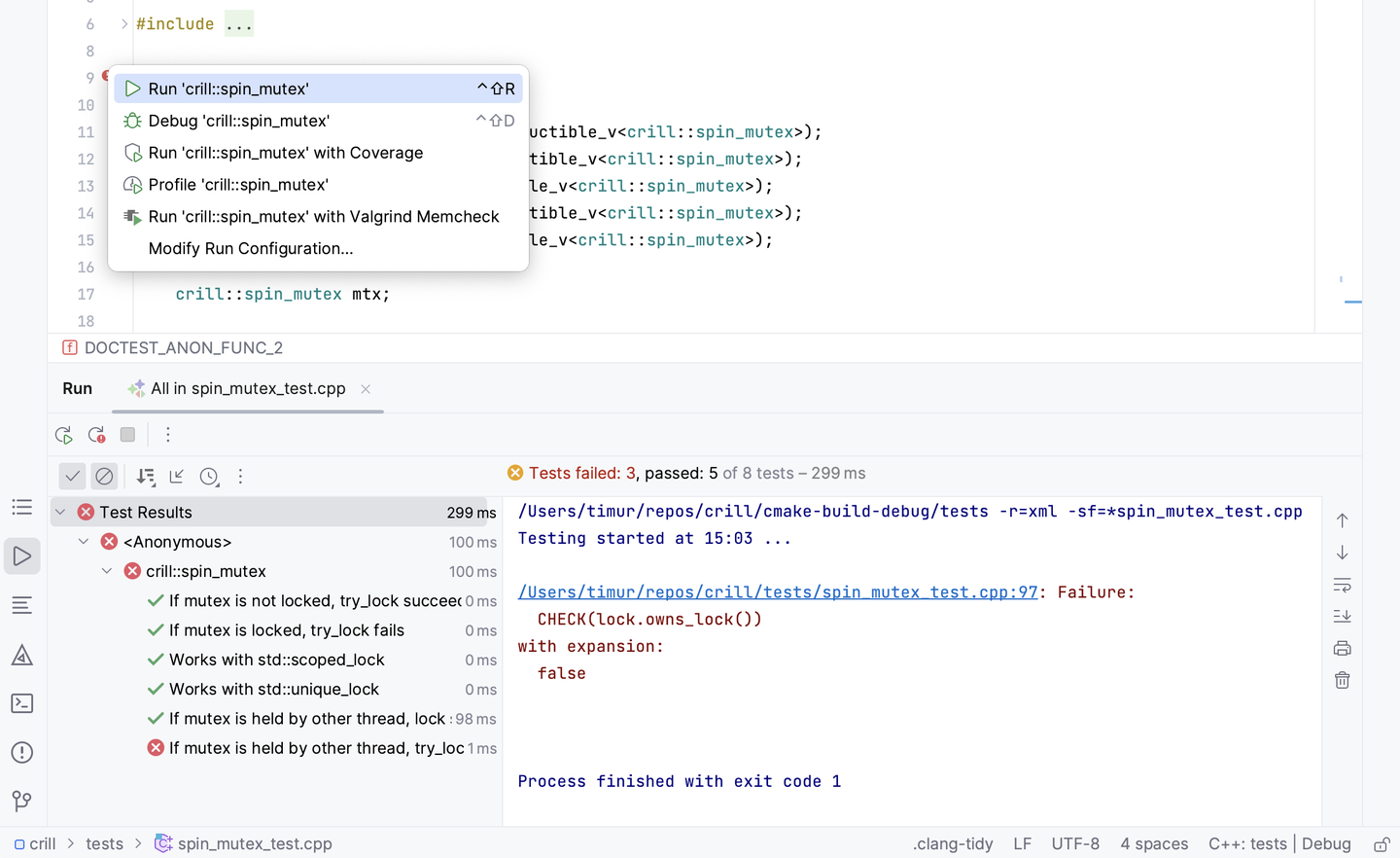Image resolution: width=1400 pixels, height=858 pixels.
Task: Rerun only the failed tests
Action: click(96, 435)
